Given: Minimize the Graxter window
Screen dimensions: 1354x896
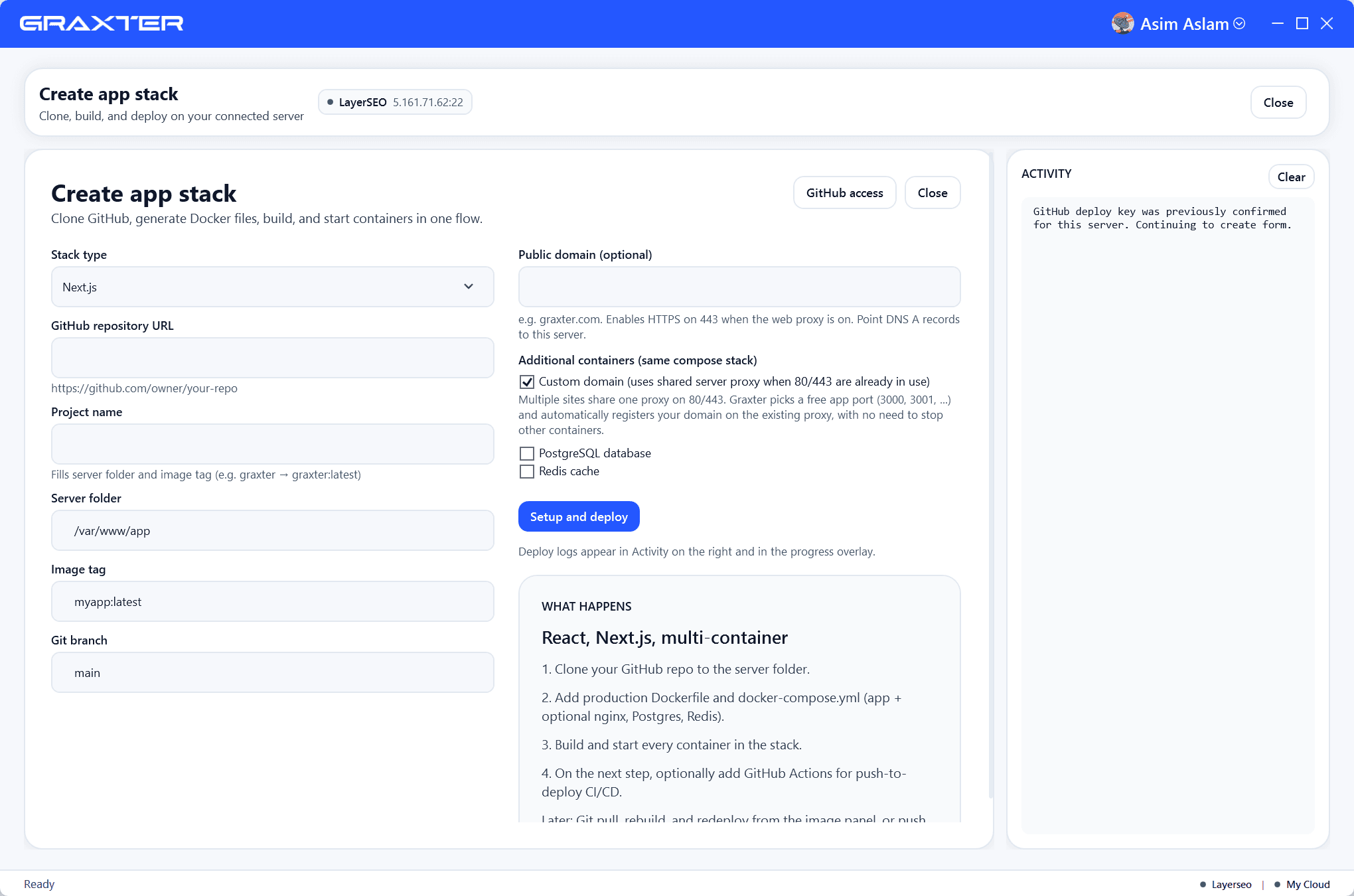Looking at the screenshot, I should (1278, 24).
